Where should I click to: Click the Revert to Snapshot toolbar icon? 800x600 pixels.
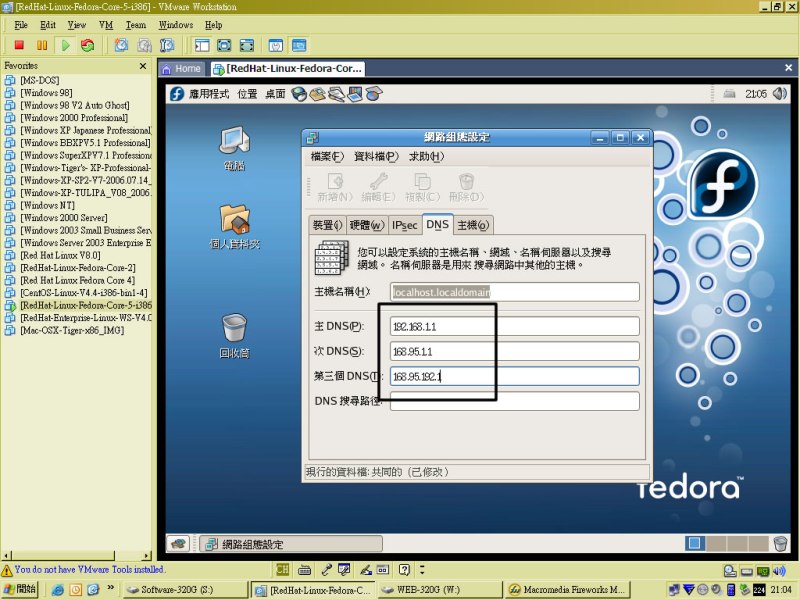[144, 45]
